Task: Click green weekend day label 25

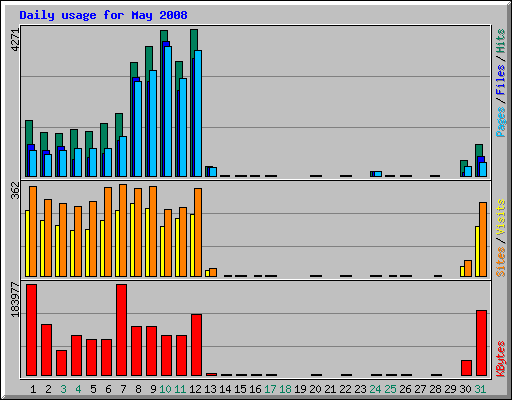Action: [x=390, y=389]
